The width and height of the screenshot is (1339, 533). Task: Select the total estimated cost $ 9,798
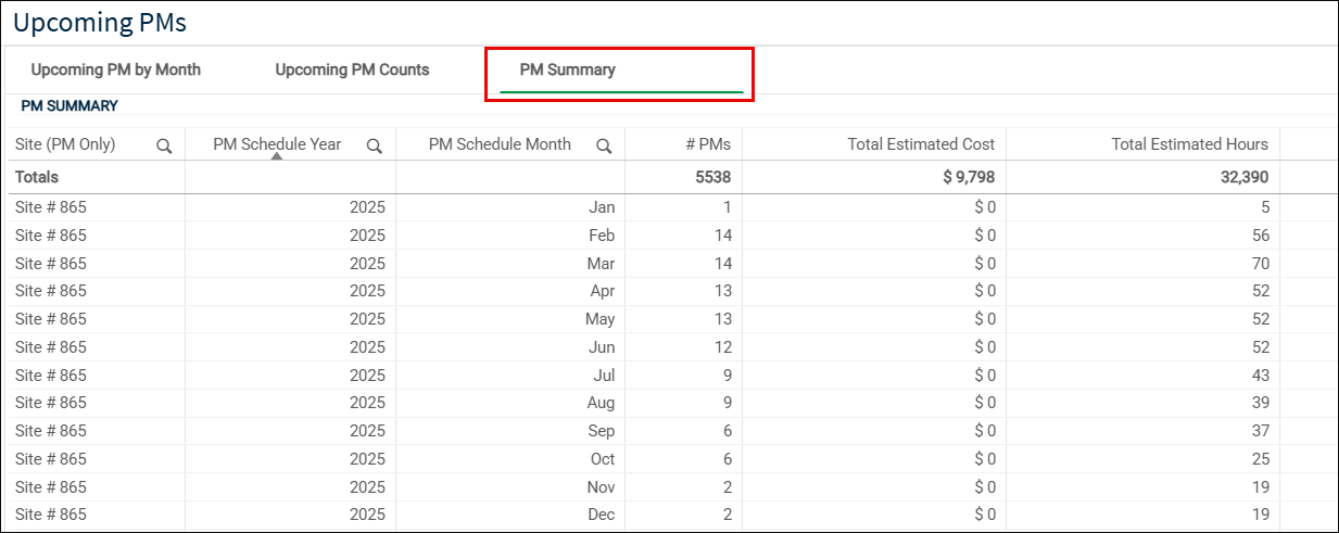[x=969, y=177]
